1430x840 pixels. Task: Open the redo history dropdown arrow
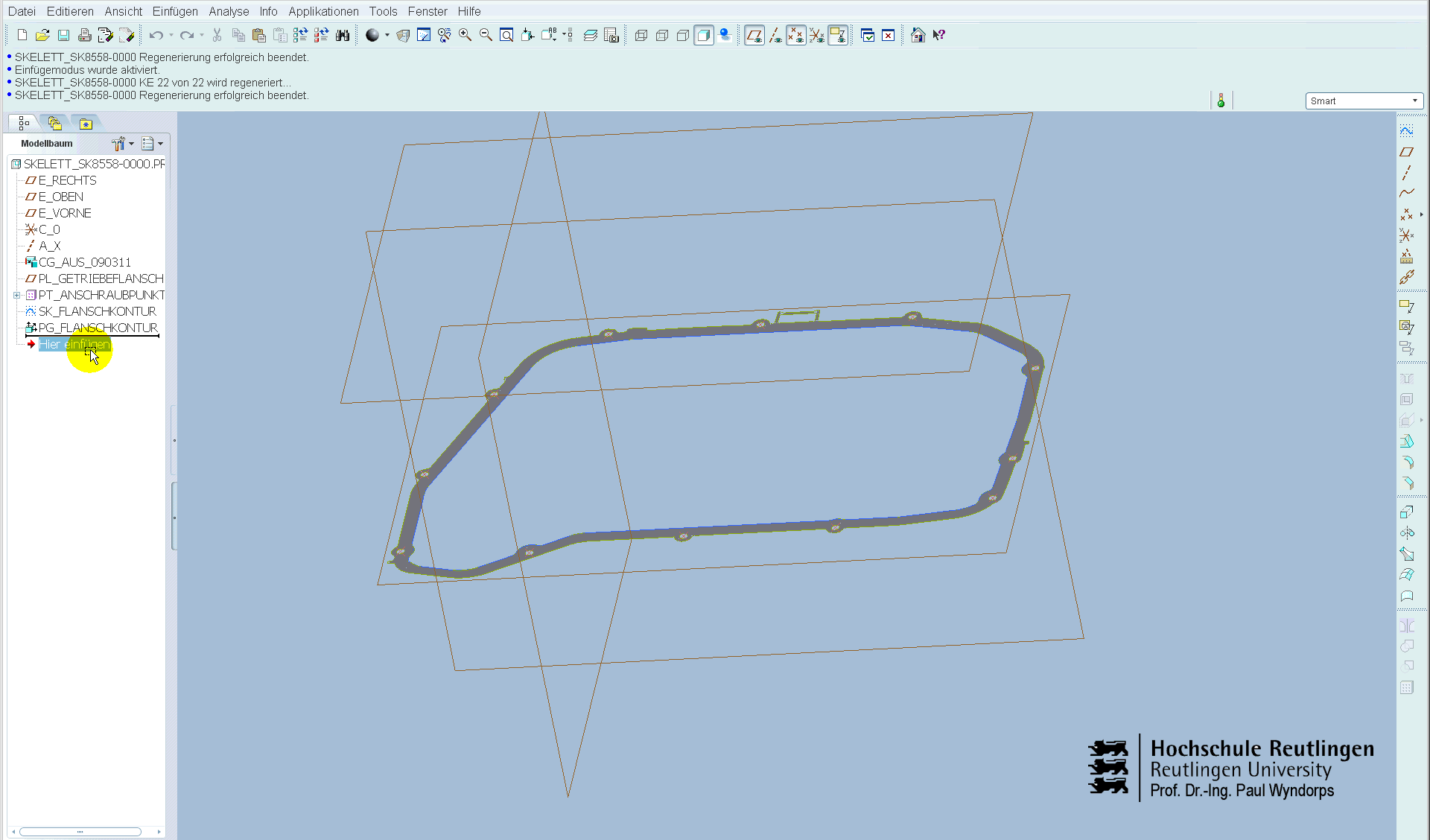click(x=202, y=35)
